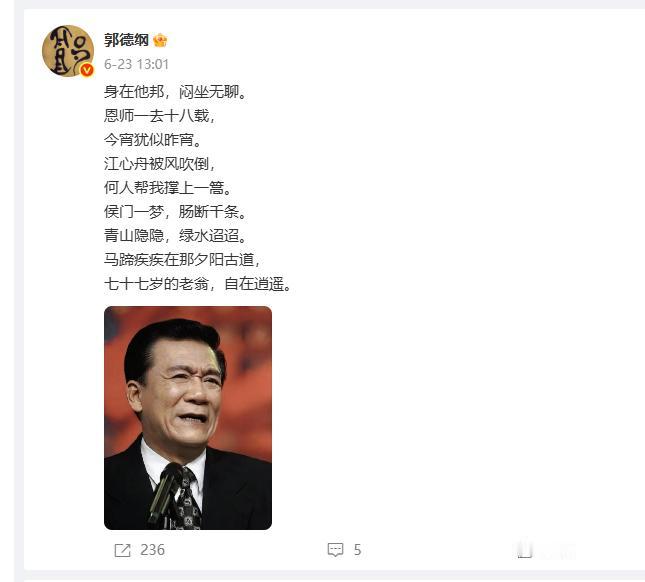
Task: Click the line 马蹄疾疾在那夕阳古道
Action: 182,260
